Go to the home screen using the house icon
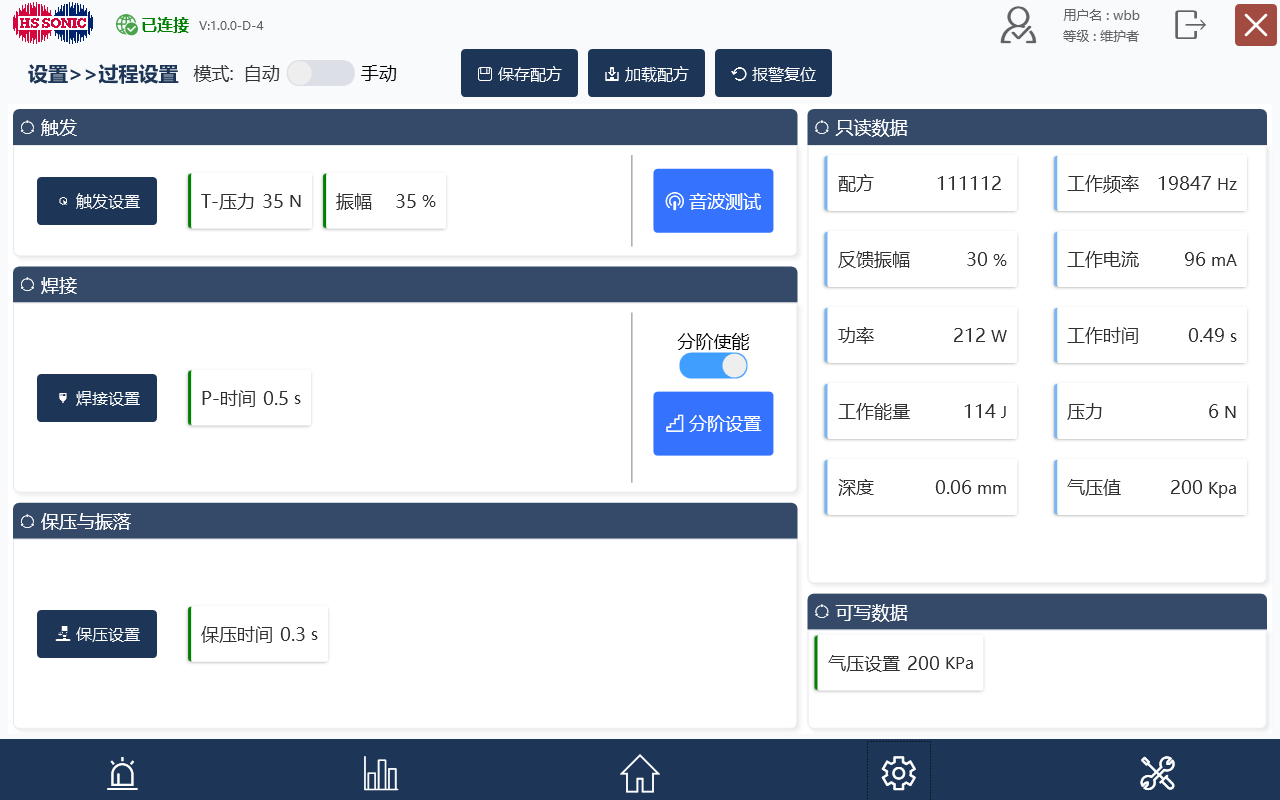This screenshot has height=800, width=1280. (x=639, y=772)
